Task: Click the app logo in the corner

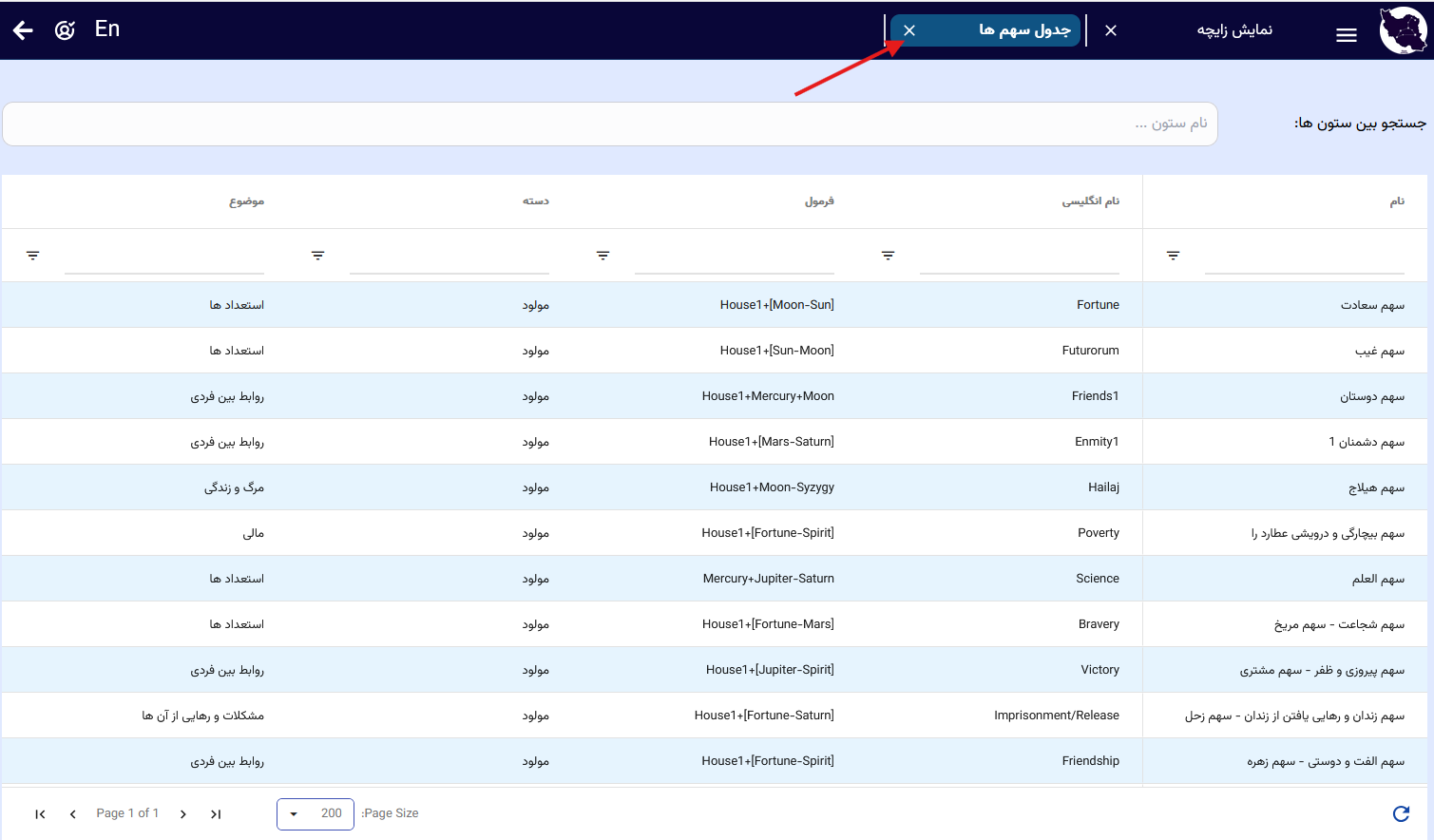Action: tap(1403, 30)
